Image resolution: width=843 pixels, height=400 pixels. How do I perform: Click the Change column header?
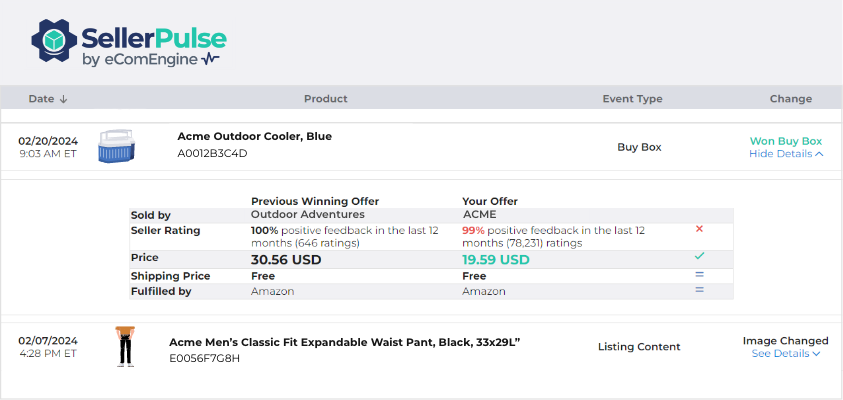(x=790, y=99)
